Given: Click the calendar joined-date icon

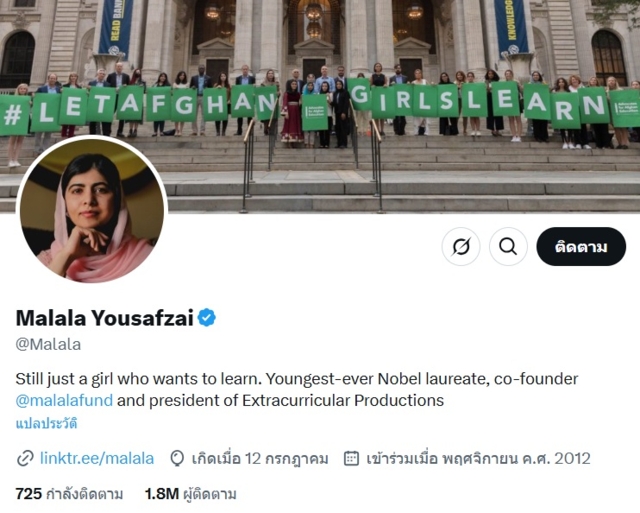Looking at the screenshot, I should (351, 458).
